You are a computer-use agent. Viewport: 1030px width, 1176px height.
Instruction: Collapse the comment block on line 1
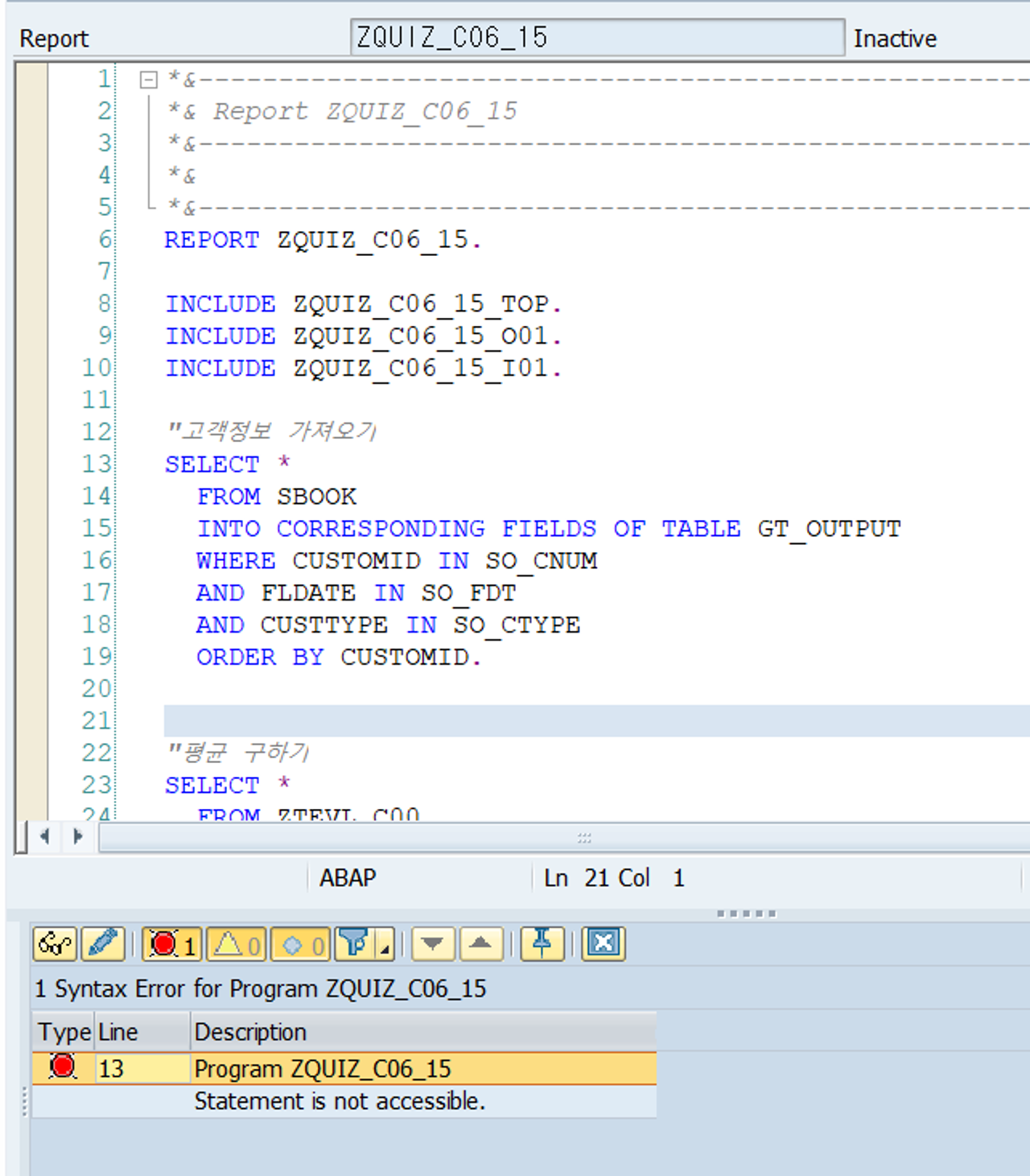[x=148, y=80]
